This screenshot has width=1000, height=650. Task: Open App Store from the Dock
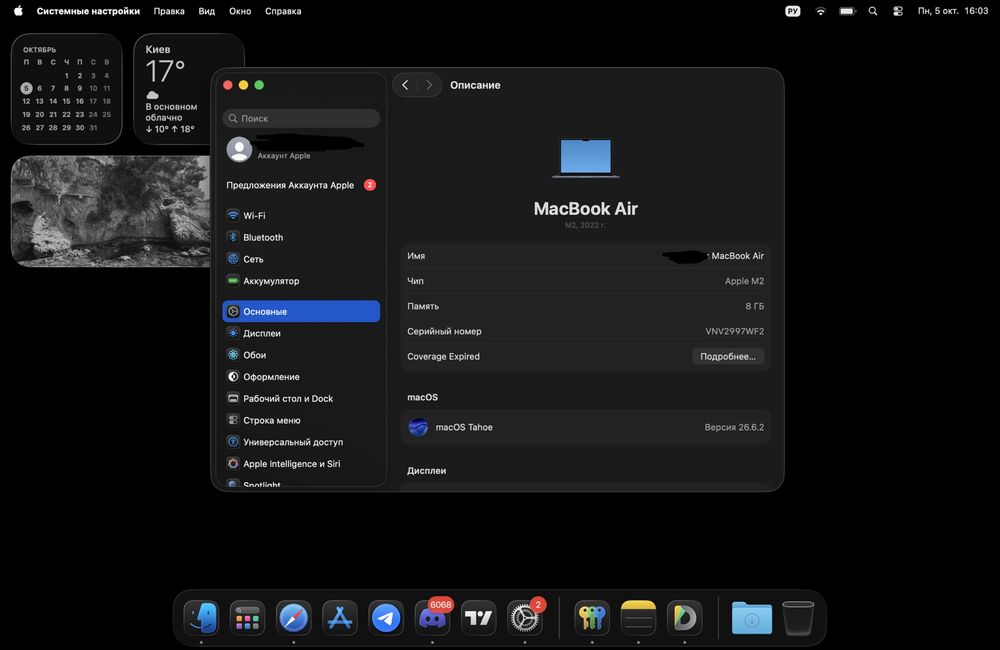click(x=340, y=617)
